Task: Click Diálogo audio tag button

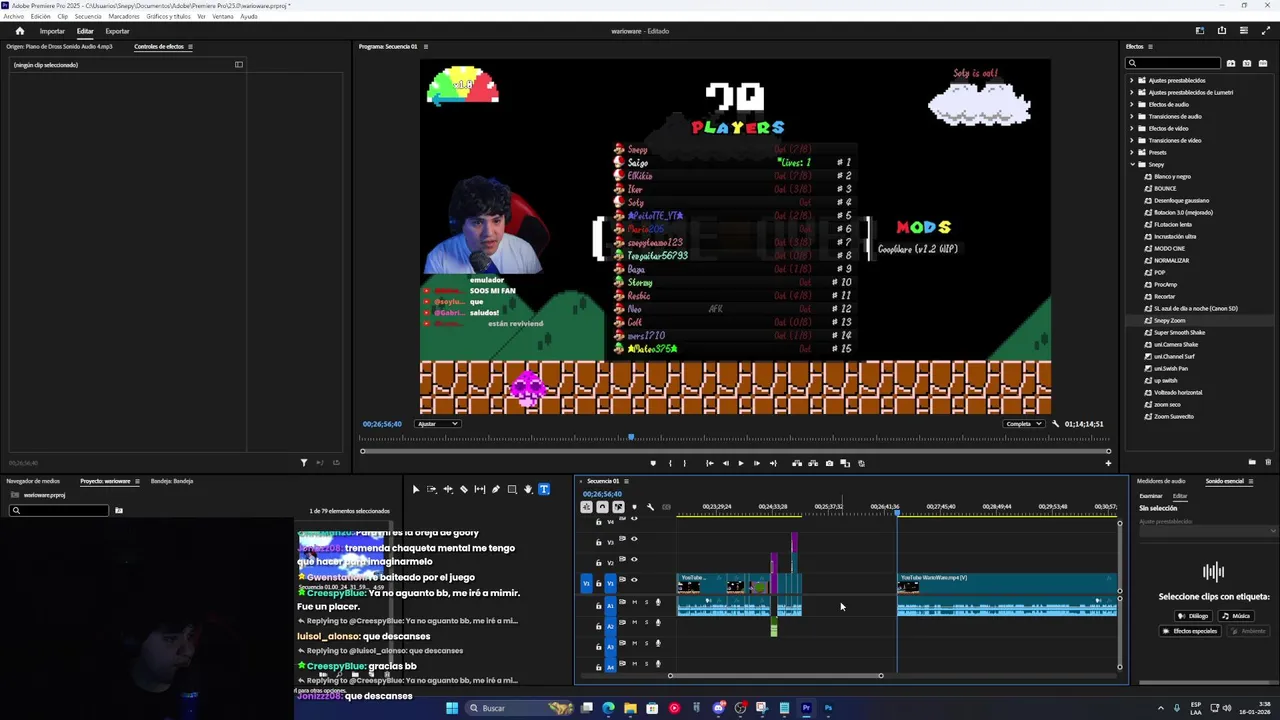Action: click(1194, 616)
